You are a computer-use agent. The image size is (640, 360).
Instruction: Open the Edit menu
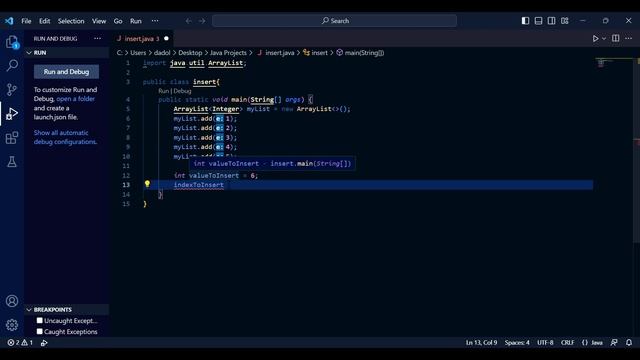coord(44,21)
